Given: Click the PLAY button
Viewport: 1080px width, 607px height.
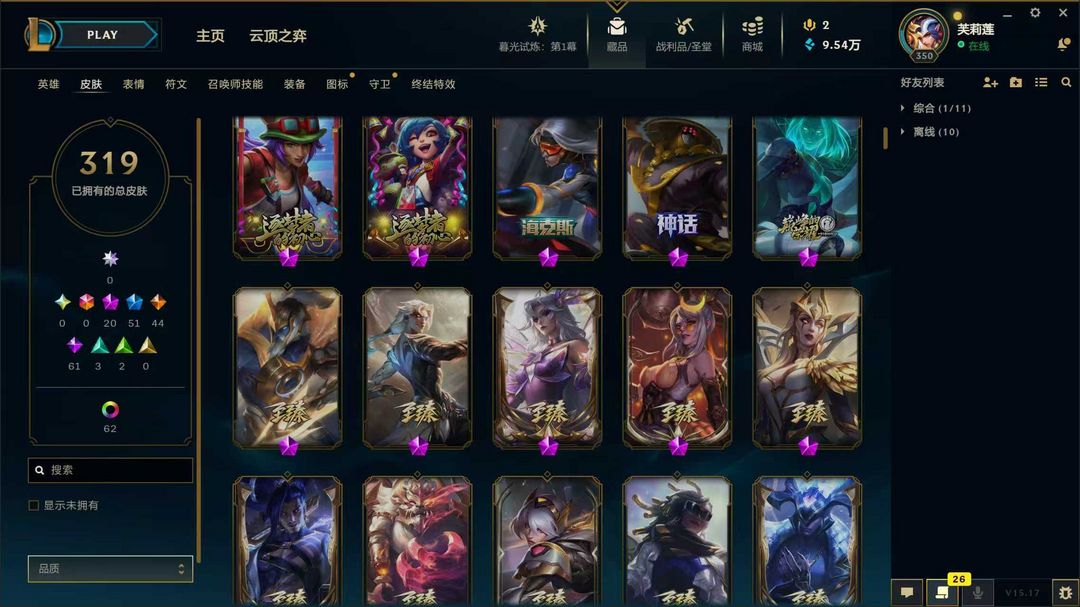Looking at the screenshot, I should [x=103, y=34].
